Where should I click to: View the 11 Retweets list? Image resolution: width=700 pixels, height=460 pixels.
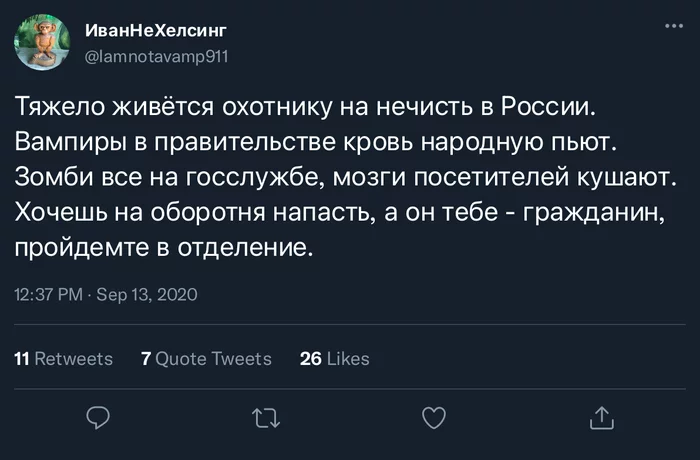point(63,358)
